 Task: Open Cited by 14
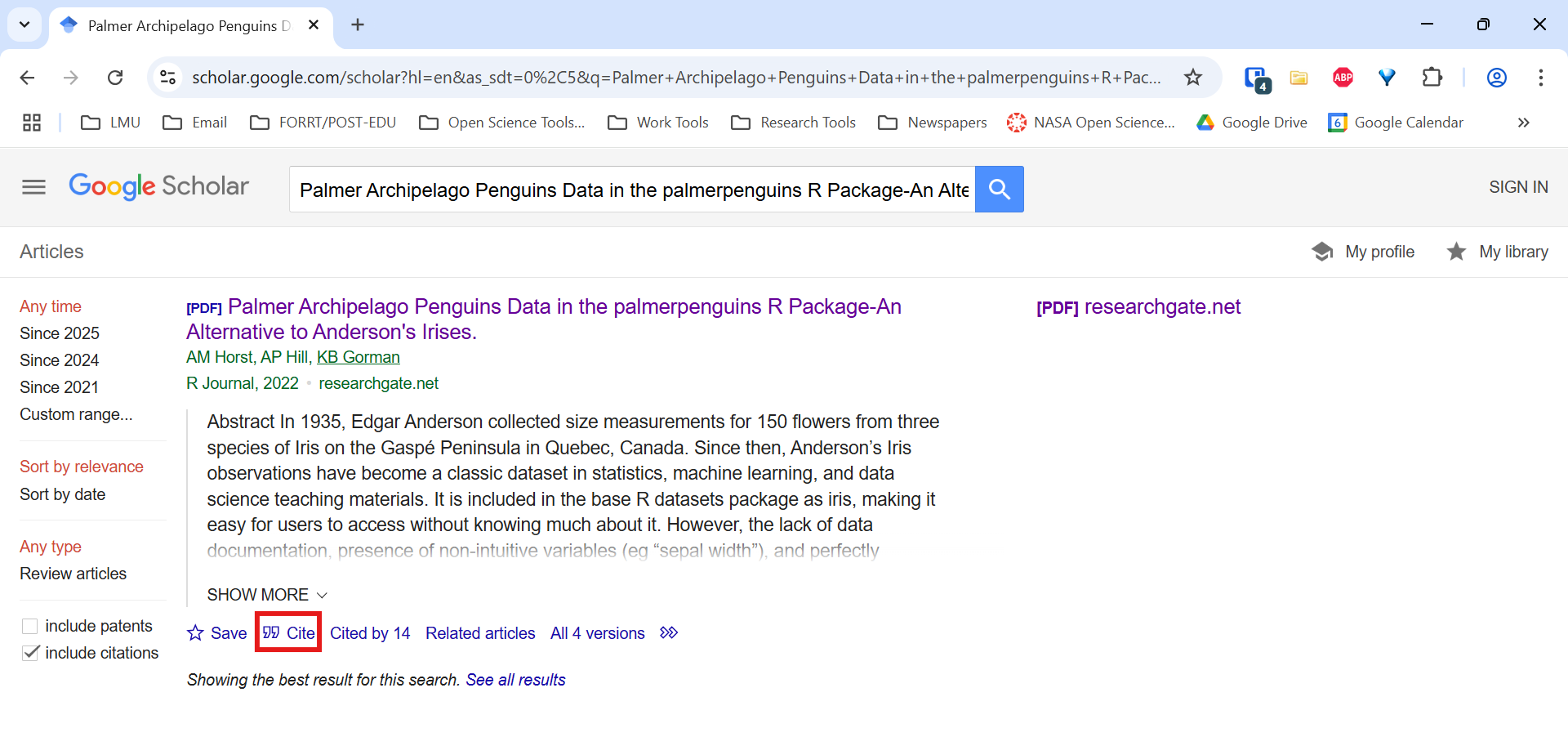tap(370, 633)
